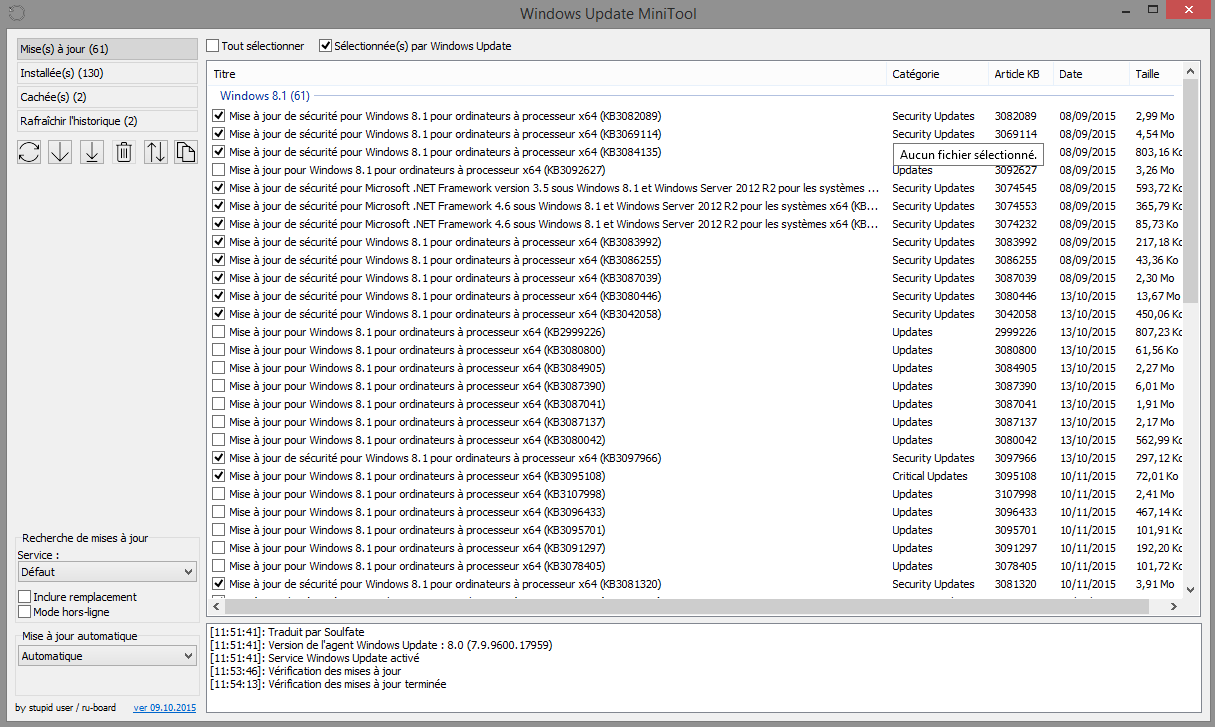Image resolution: width=1215 pixels, height=727 pixels.
Task: Sort the list by the Taille column
Action: [x=1155, y=74]
